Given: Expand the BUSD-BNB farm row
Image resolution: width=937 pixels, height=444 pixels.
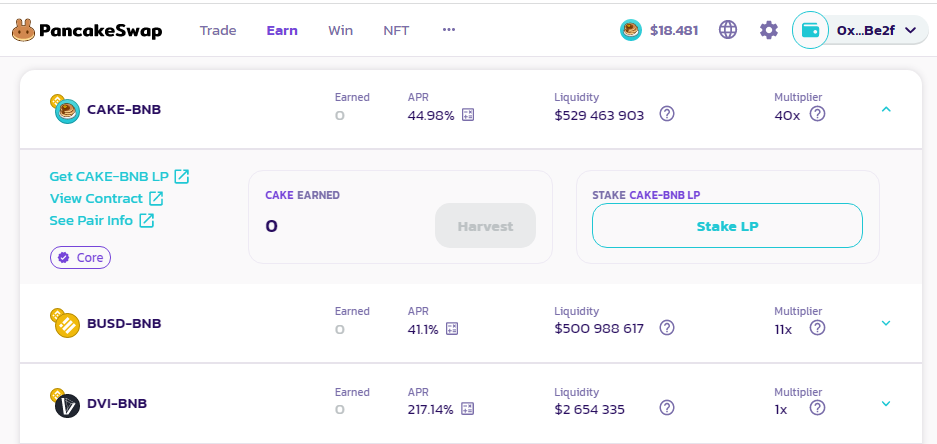Looking at the screenshot, I should 886,323.
